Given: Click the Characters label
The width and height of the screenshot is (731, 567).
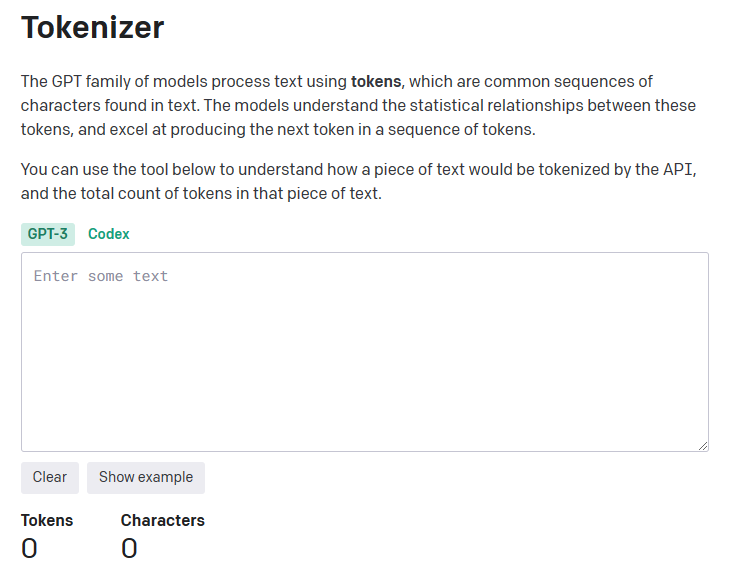Looking at the screenshot, I should pos(162,520).
